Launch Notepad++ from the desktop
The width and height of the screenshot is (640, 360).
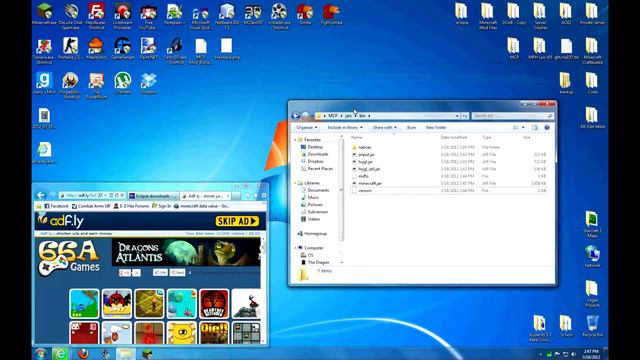tap(175, 14)
